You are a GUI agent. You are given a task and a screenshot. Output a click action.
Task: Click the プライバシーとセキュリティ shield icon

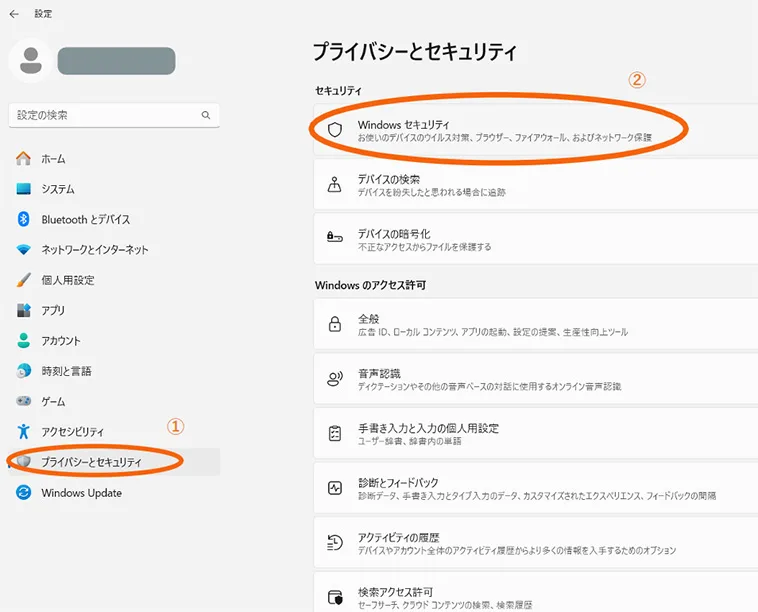tap(23, 462)
